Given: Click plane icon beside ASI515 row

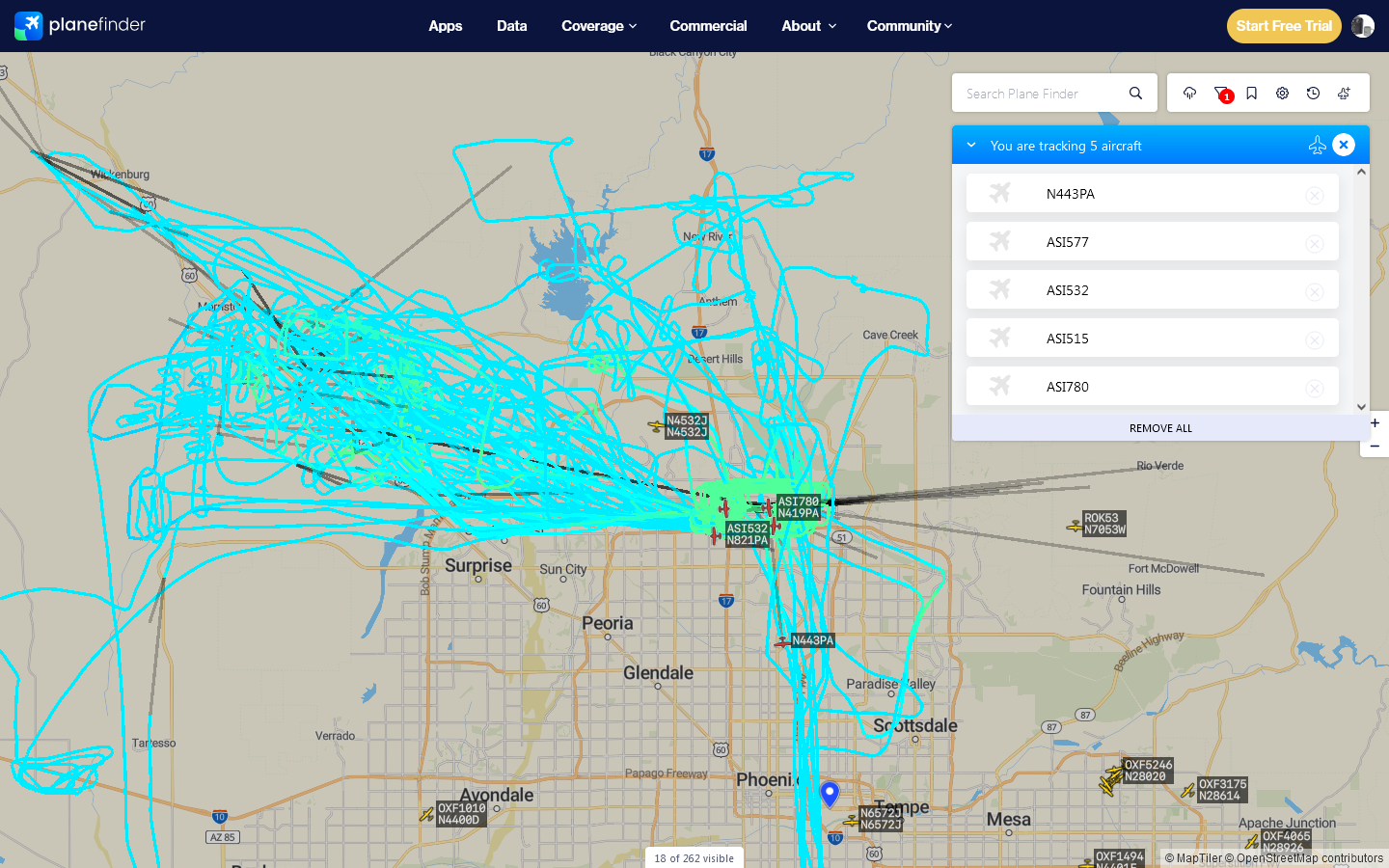Looking at the screenshot, I should tap(999, 338).
